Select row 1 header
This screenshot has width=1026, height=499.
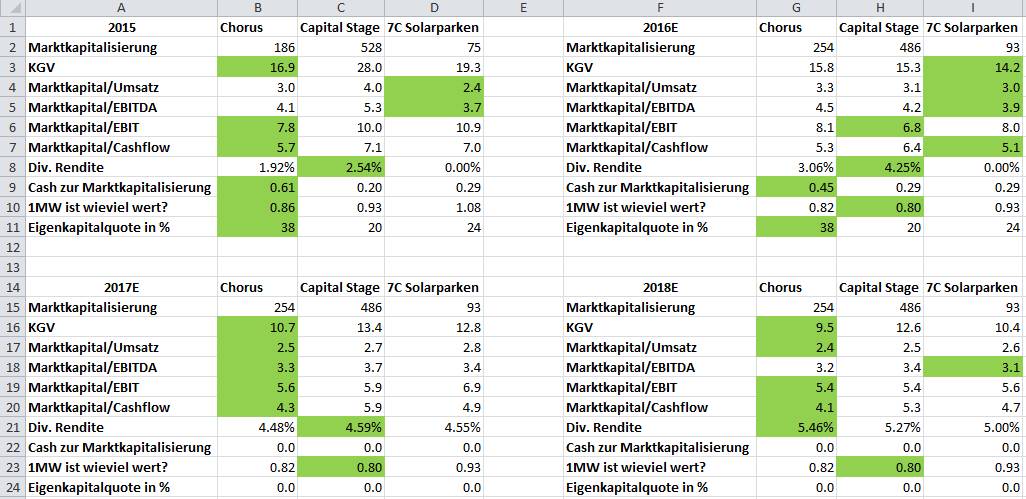tap(12, 27)
